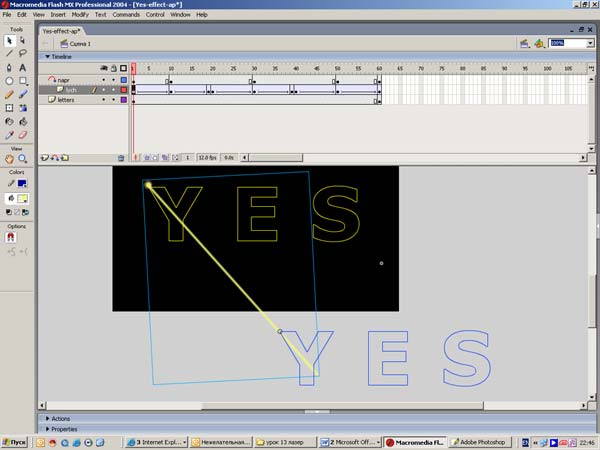
Task: Select the Text tool
Action: coord(22,67)
